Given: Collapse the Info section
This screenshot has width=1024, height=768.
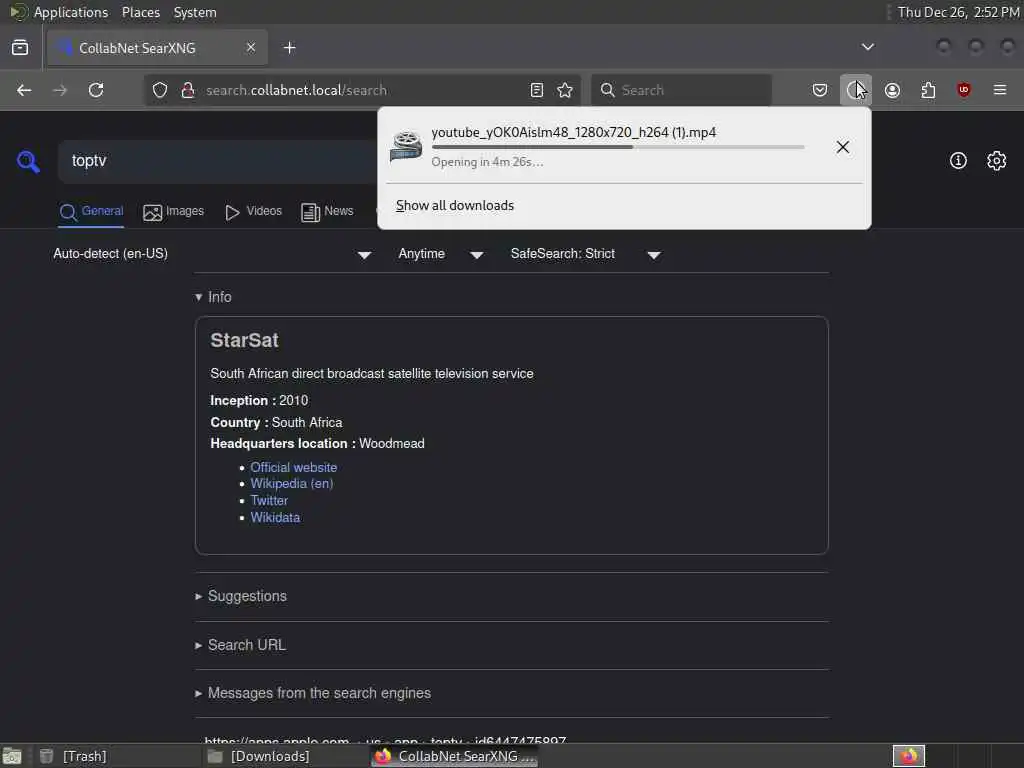Looking at the screenshot, I should tap(213, 297).
